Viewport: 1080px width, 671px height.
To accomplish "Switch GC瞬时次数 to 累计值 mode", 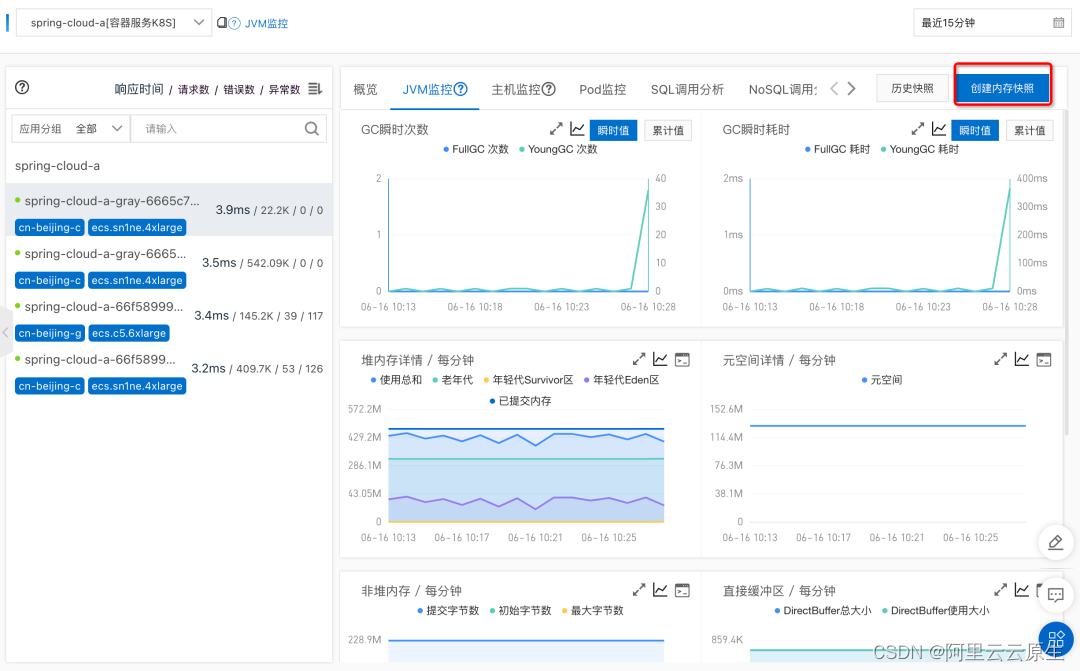I will pos(668,129).
